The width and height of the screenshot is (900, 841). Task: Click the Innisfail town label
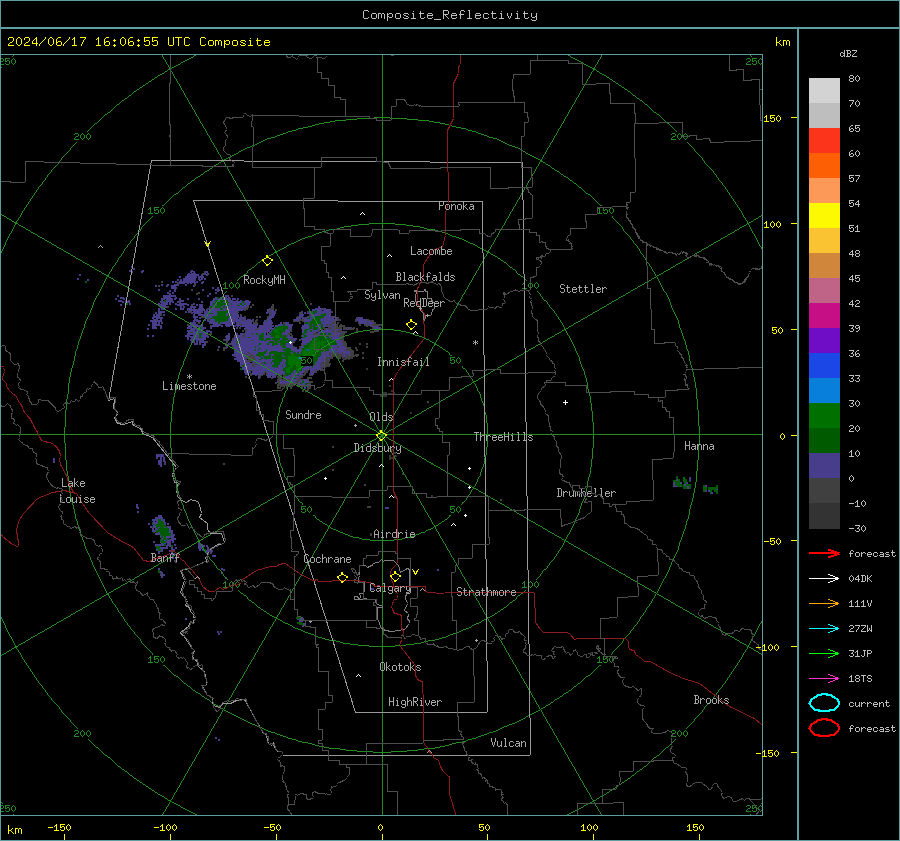(x=403, y=362)
